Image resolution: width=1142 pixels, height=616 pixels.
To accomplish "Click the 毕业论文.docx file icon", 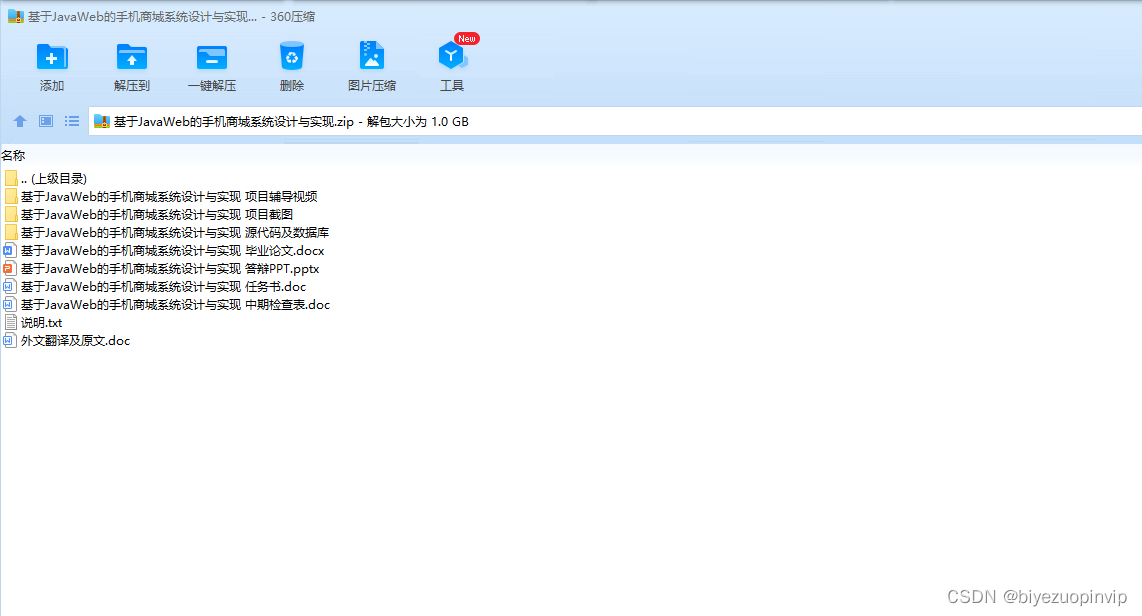I will point(9,250).
